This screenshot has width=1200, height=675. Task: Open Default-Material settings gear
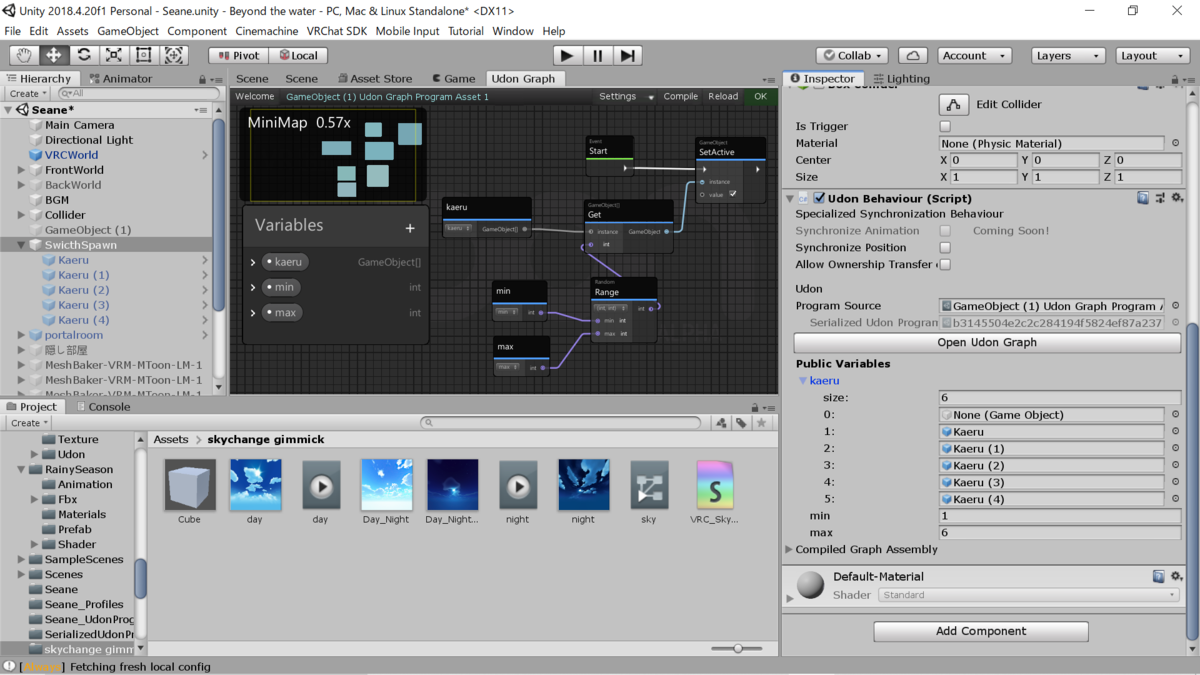pyautogui.click(x=1177, y=576)
